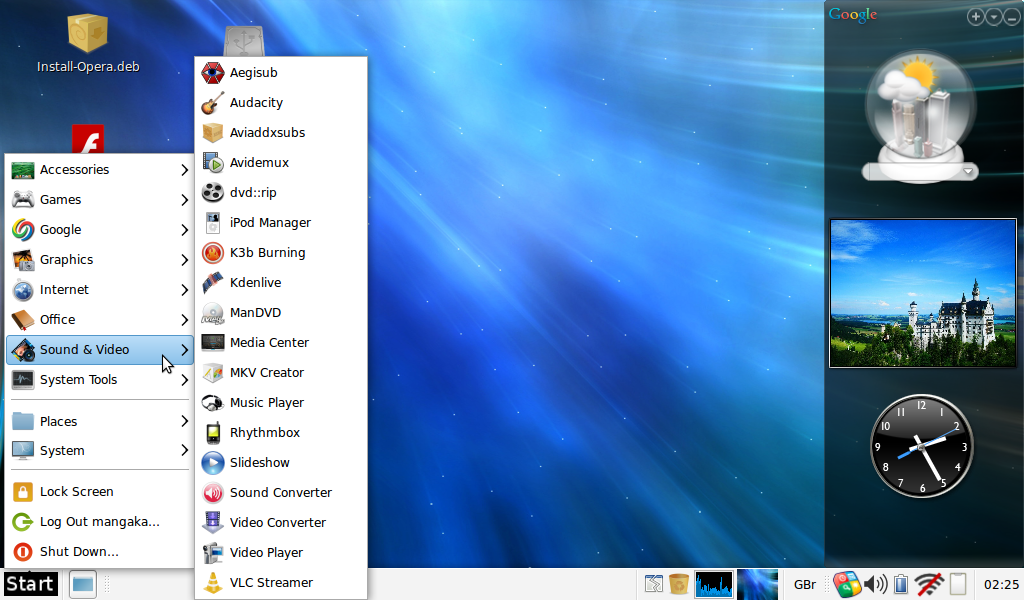Expand the Google submenu
The image size is (1024, 600).
[x=99, y=230]
